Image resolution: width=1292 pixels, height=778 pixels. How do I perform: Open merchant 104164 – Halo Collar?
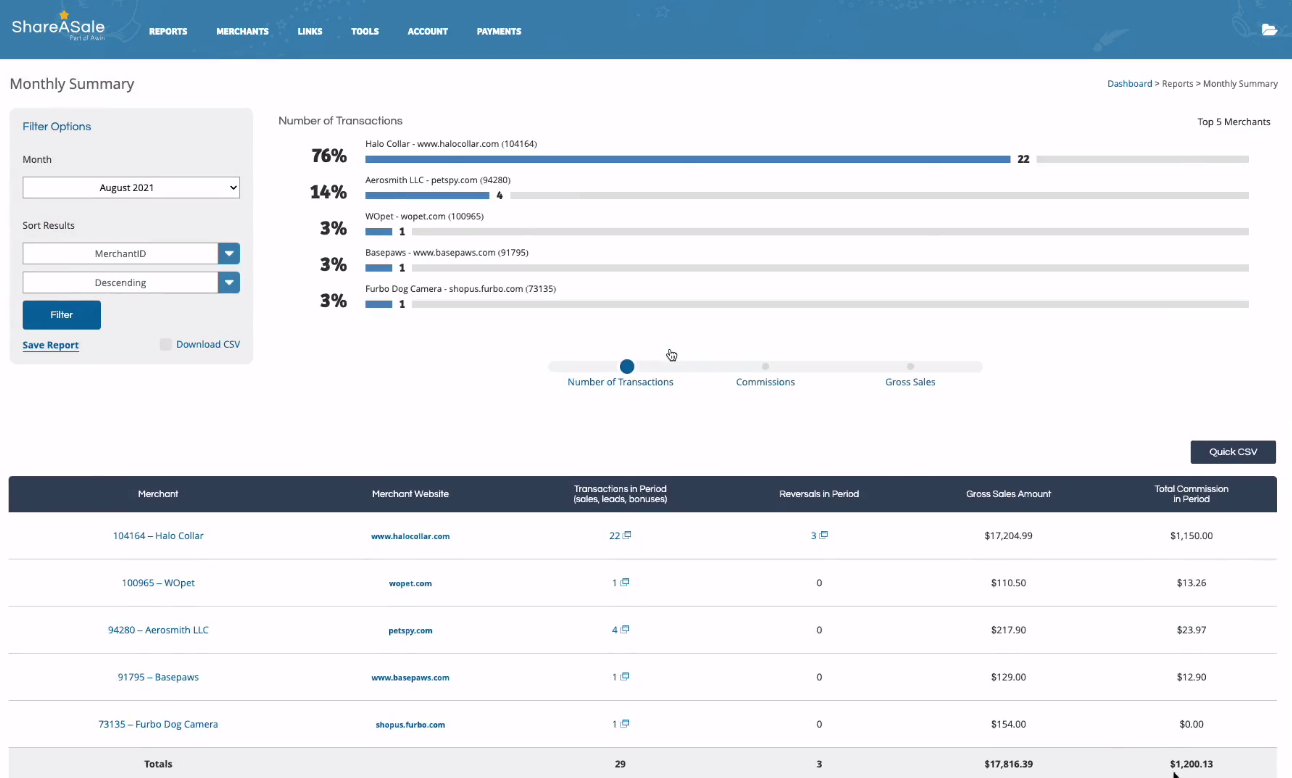(158, 536)
